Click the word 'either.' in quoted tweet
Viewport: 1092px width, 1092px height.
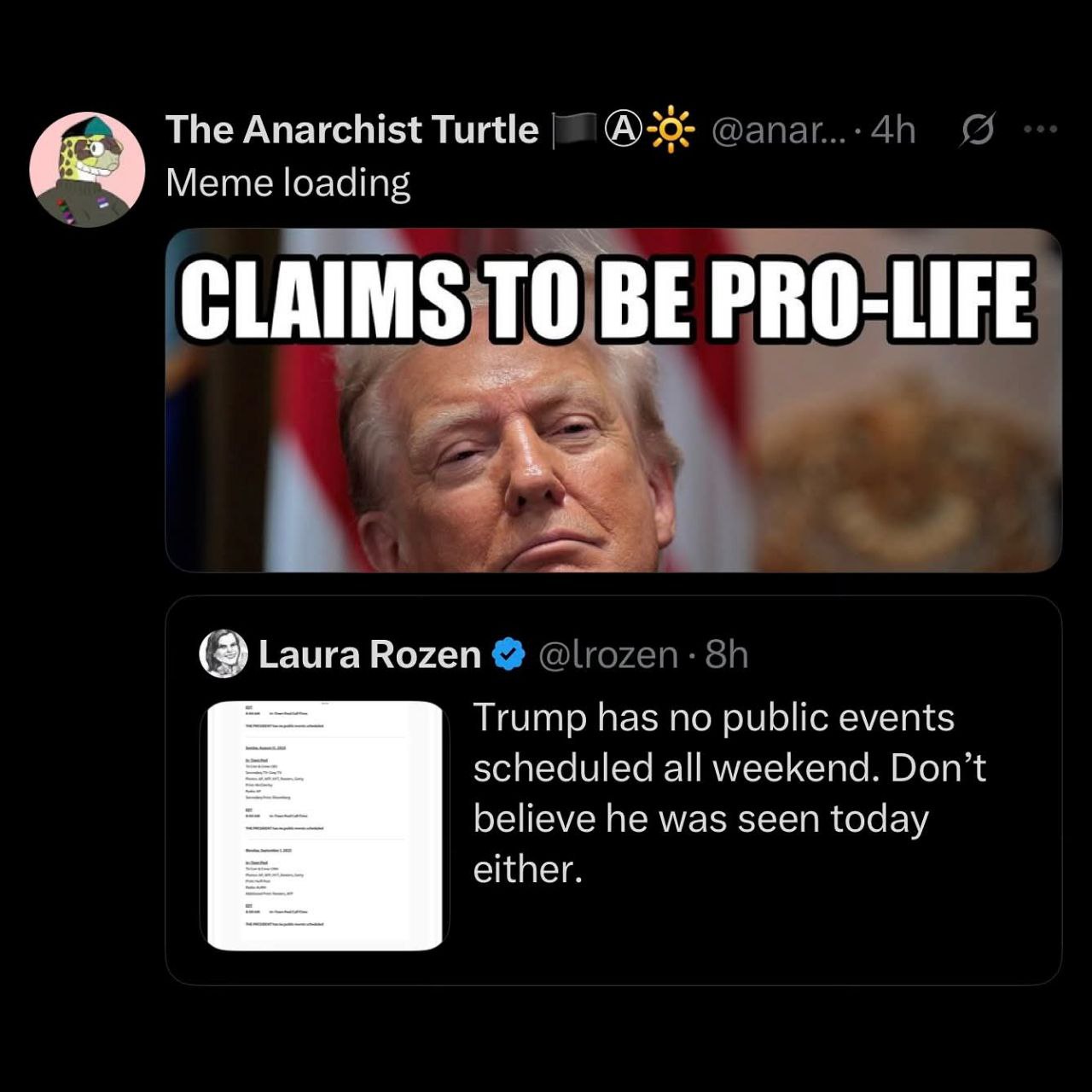coord(527,870)
